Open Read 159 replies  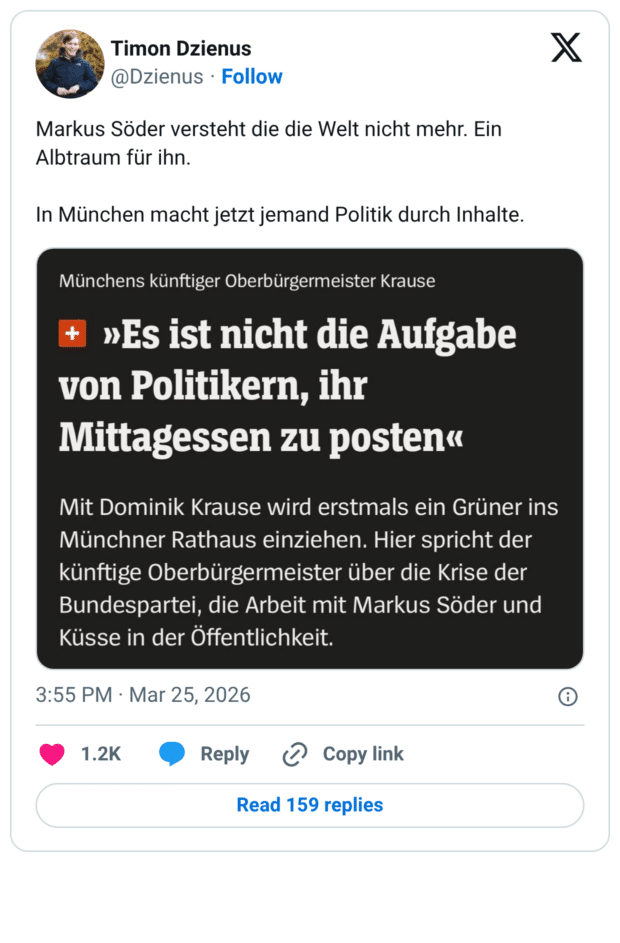[x=309, y=805]
